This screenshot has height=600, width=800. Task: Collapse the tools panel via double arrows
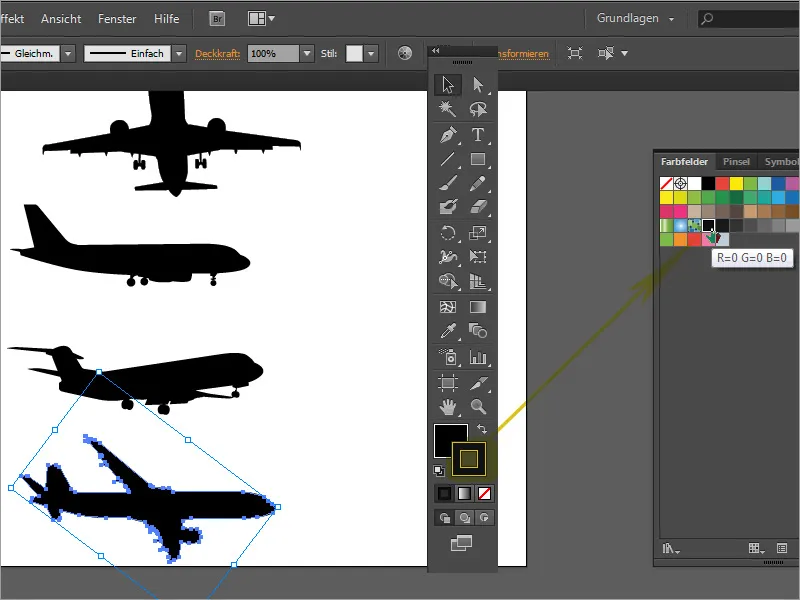tap(435, 51)
